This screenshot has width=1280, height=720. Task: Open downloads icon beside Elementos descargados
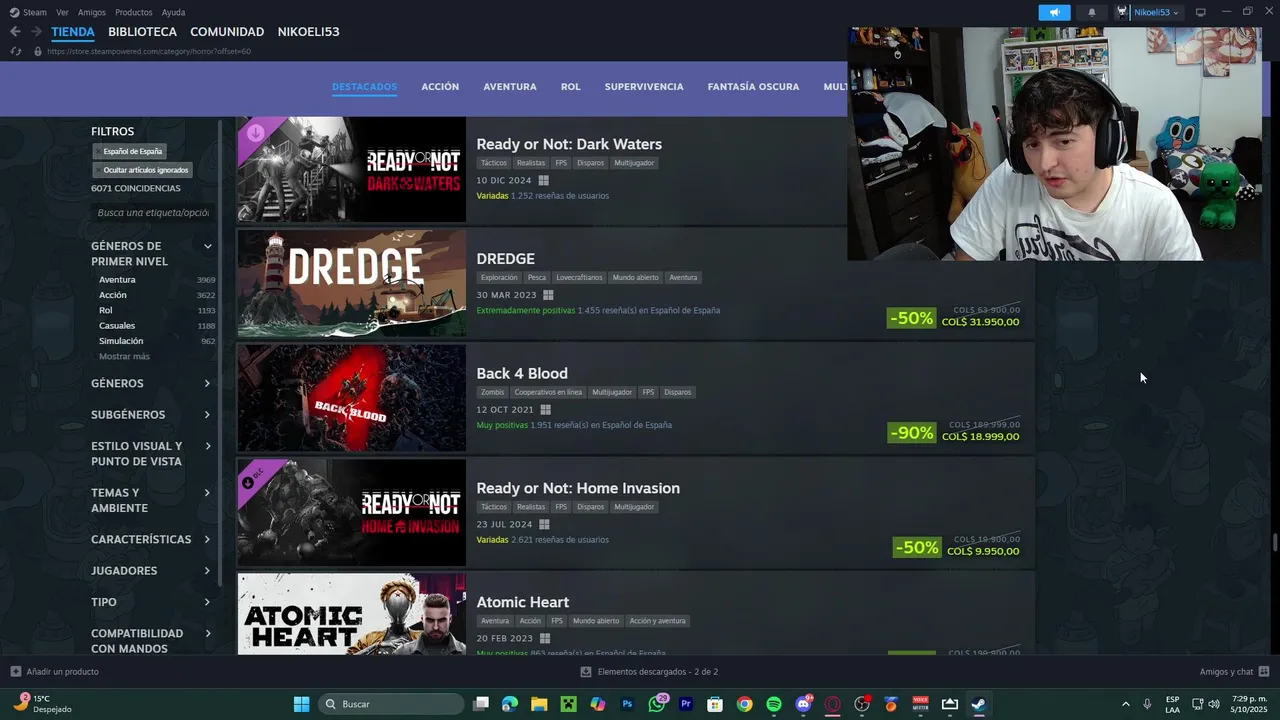tap(586, 672)
